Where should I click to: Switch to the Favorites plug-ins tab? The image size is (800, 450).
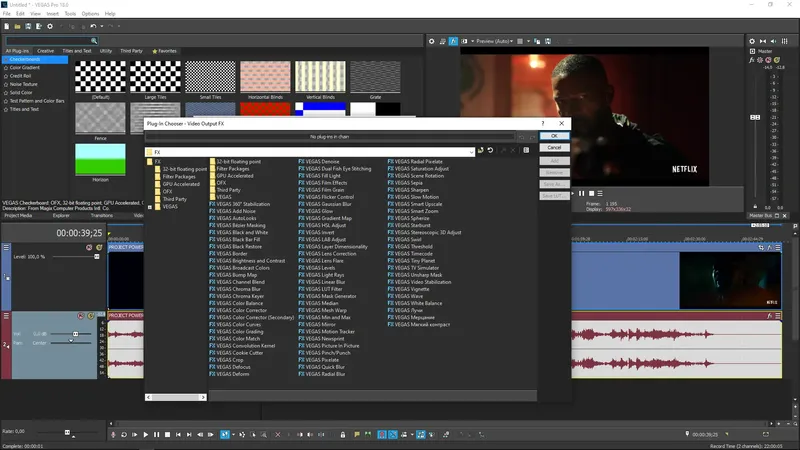pos(164,51)
